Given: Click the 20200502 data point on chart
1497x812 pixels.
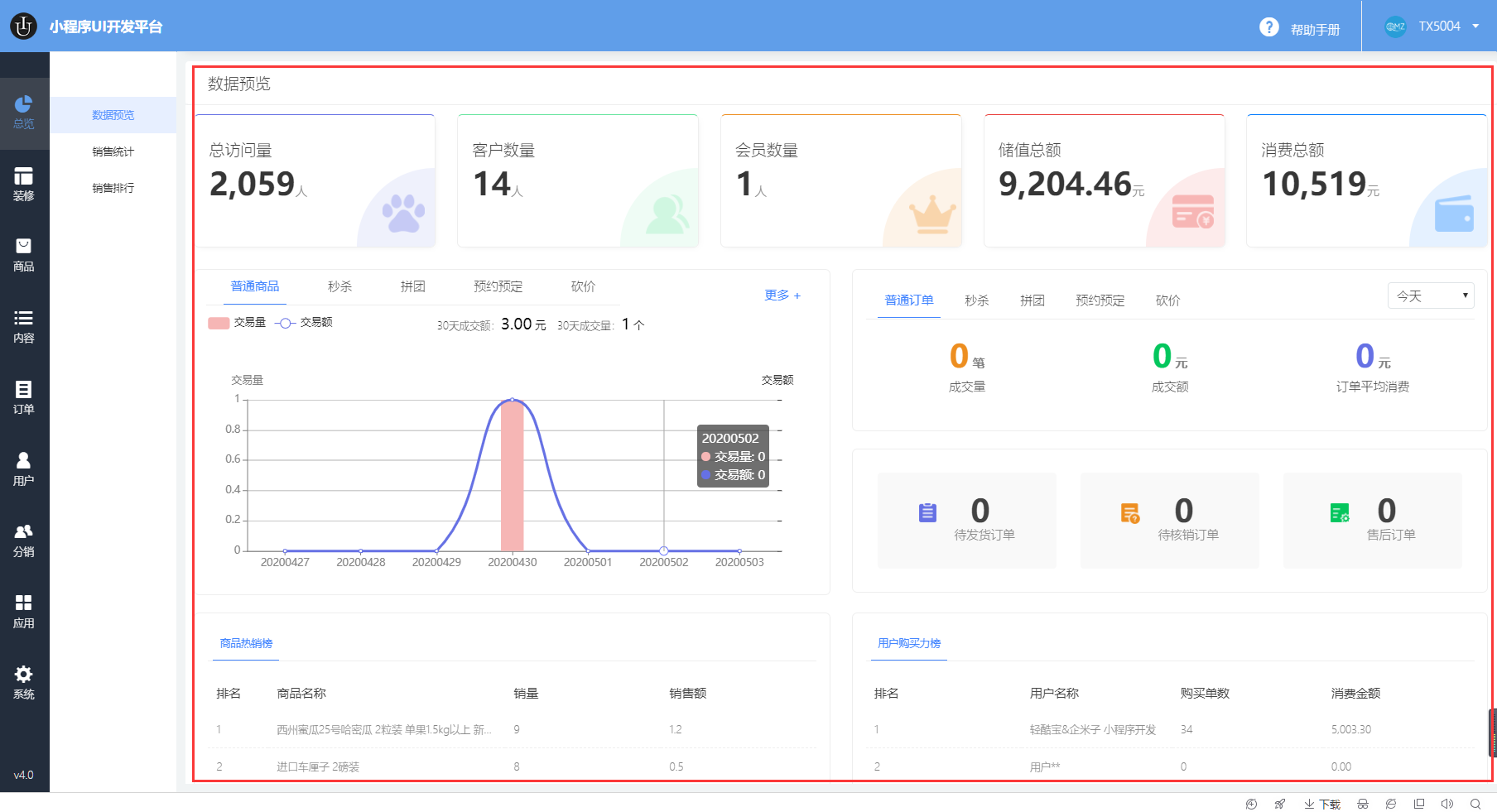Looking at the screenshot, I should point(664,550).
